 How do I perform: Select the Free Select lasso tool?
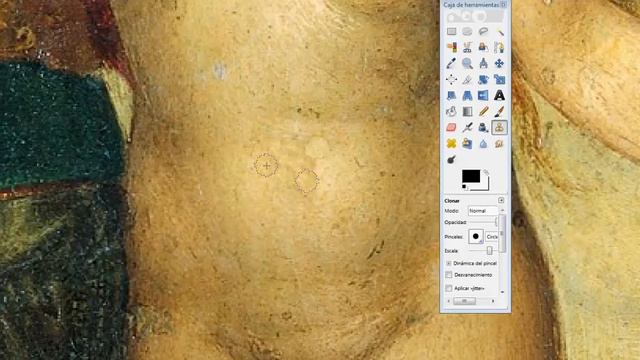483,32
